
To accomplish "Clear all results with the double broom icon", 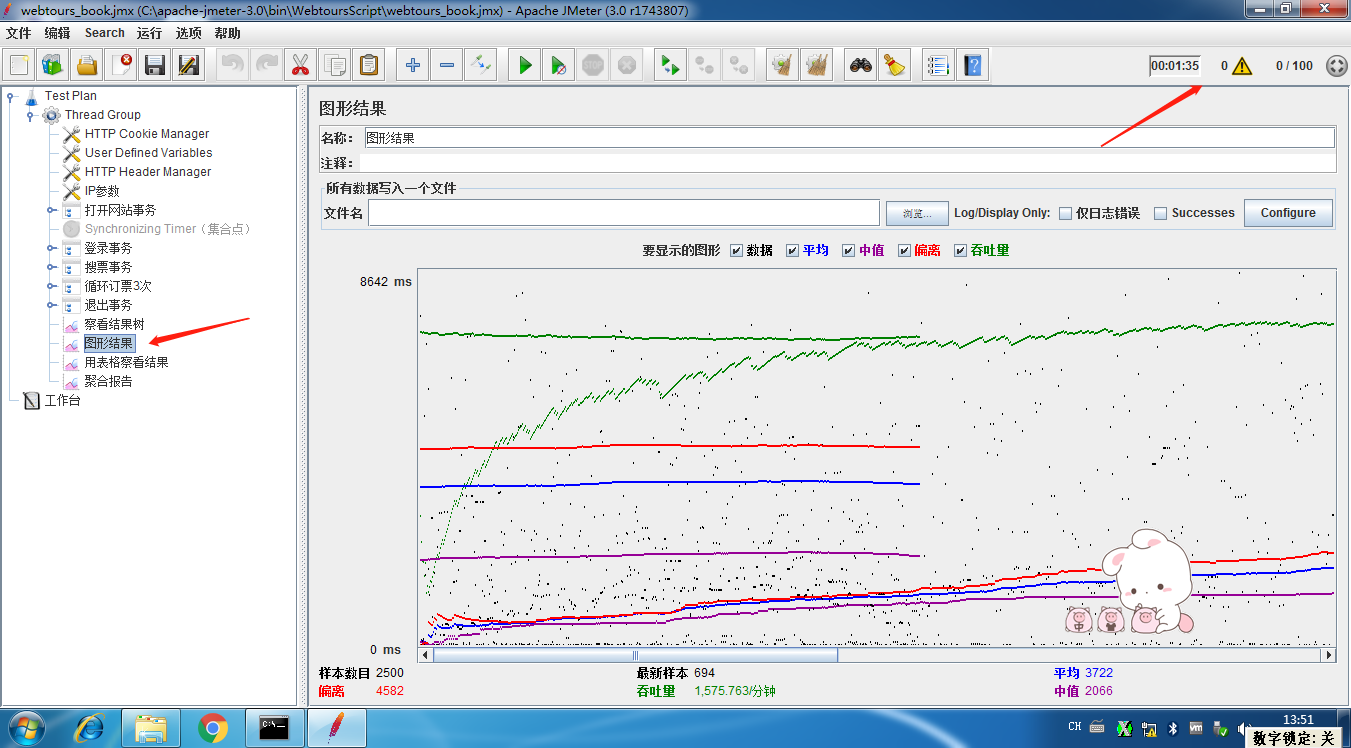I will tap(817, 66).
